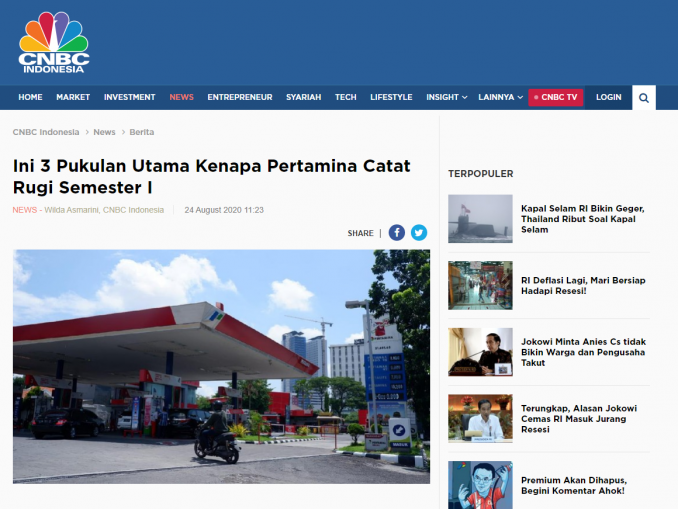Image resolution: width=678 pixels, height=509 pixels.
Task: Go to HOME menu item
Action: [30, 97]
